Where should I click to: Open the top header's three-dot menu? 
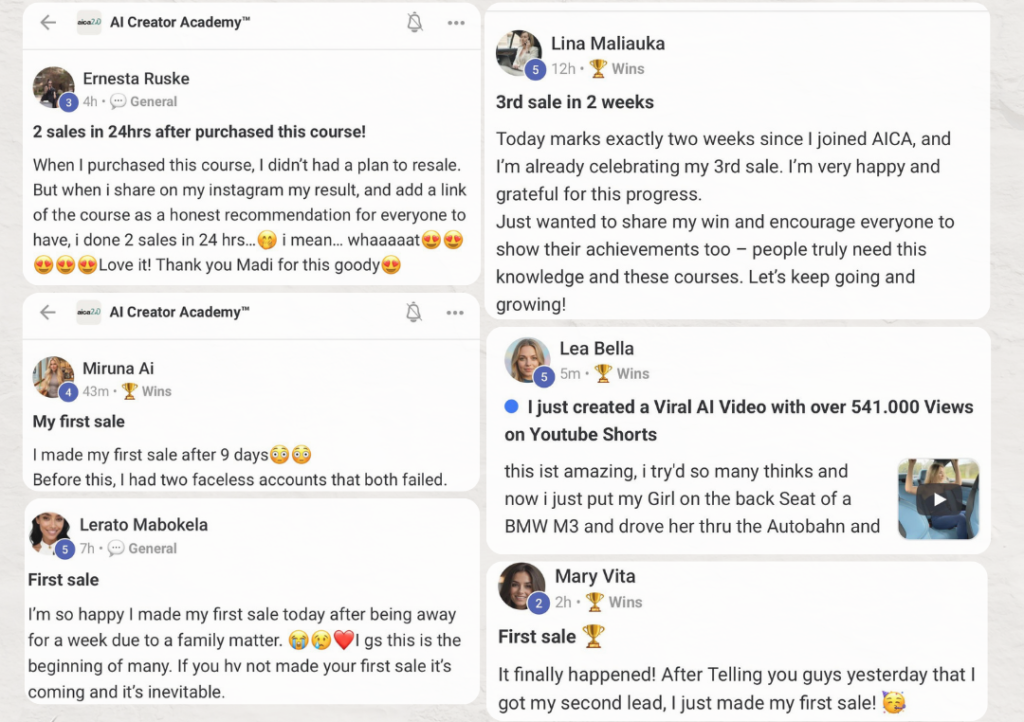[x=456, y=23]
